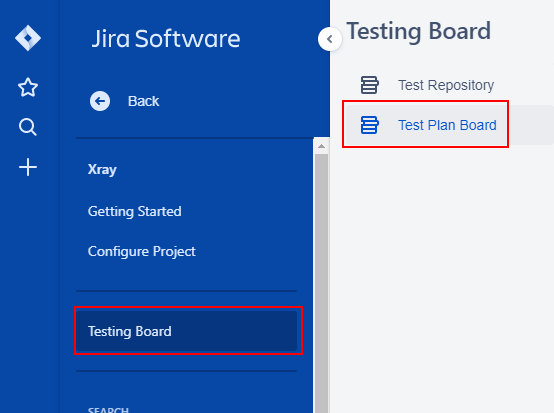The height and width of the screenshot is (413, 554).
Task: Open Getting Started in the Xray menu
Action: click(x=135, y=211)
